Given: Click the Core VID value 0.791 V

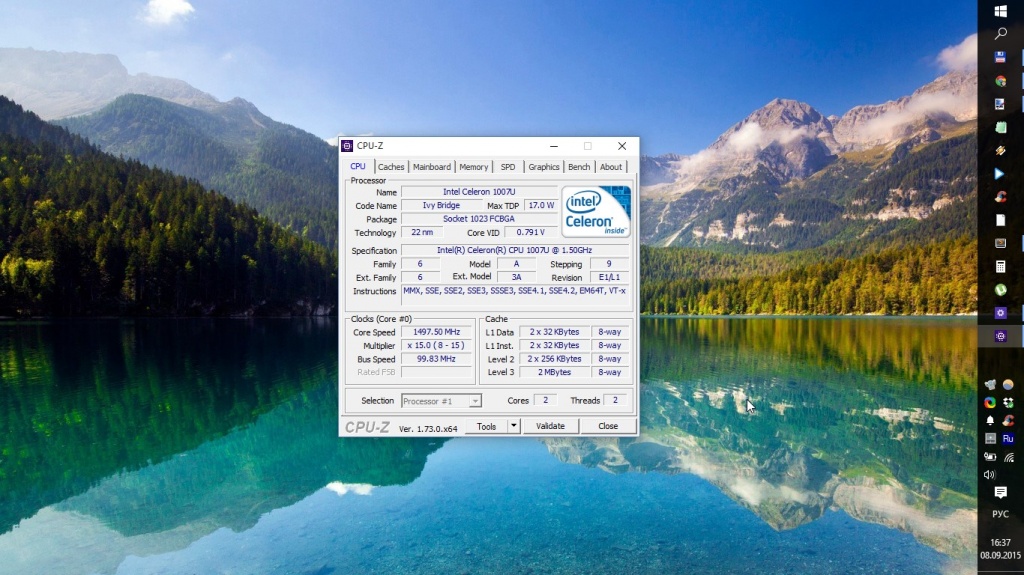Looking at the screenshot, I should (530, 233).
